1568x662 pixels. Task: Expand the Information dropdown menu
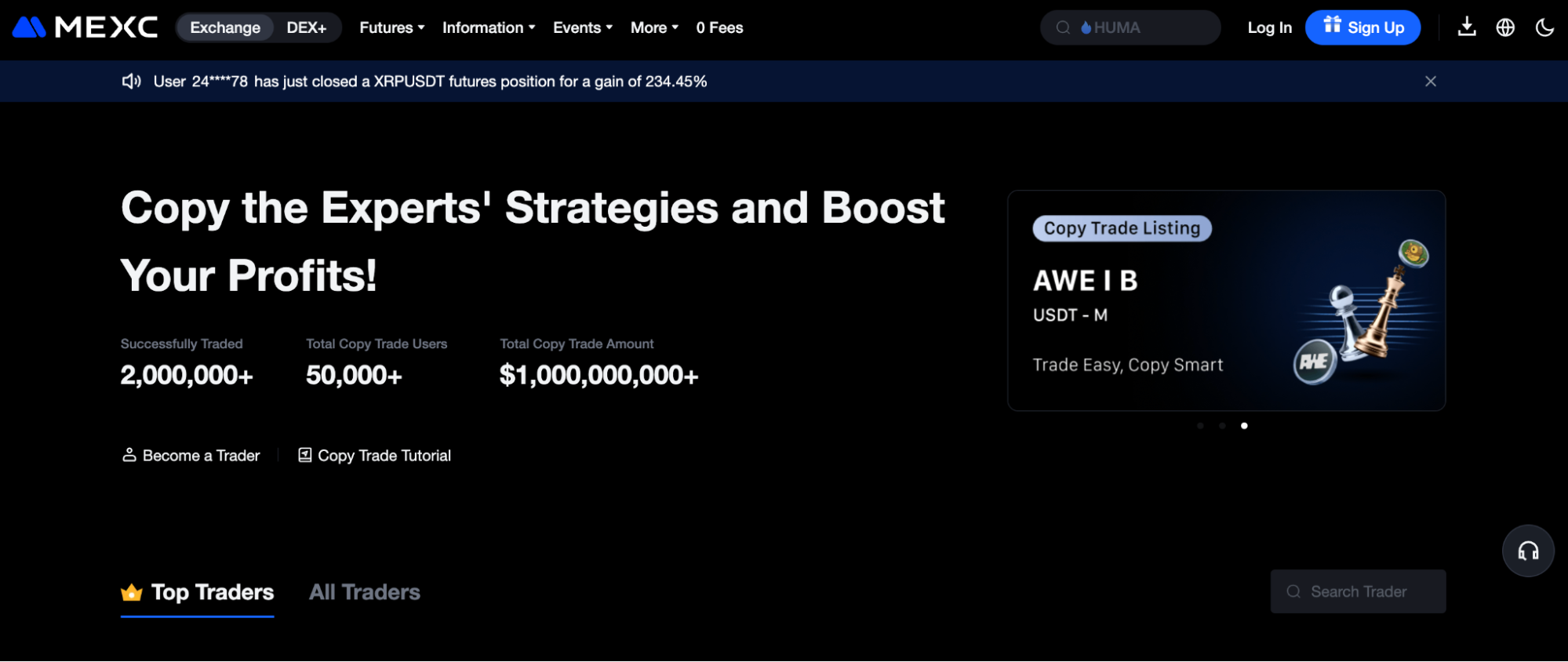(489, 27)
